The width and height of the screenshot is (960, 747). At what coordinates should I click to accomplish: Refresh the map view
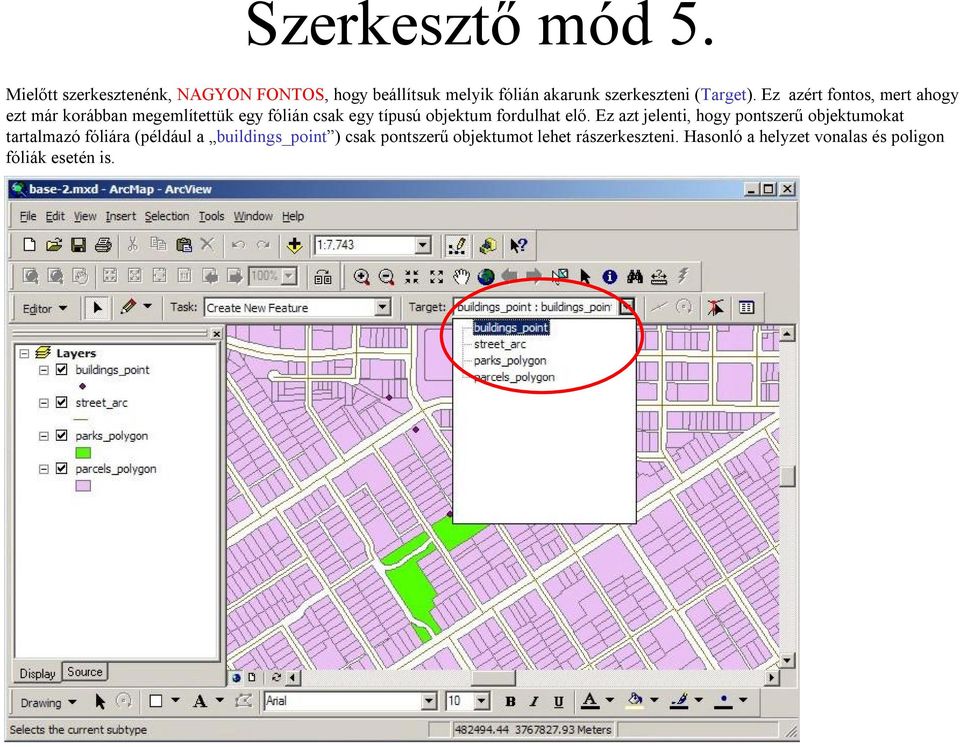pyautogui.click(x=276, y=677)
